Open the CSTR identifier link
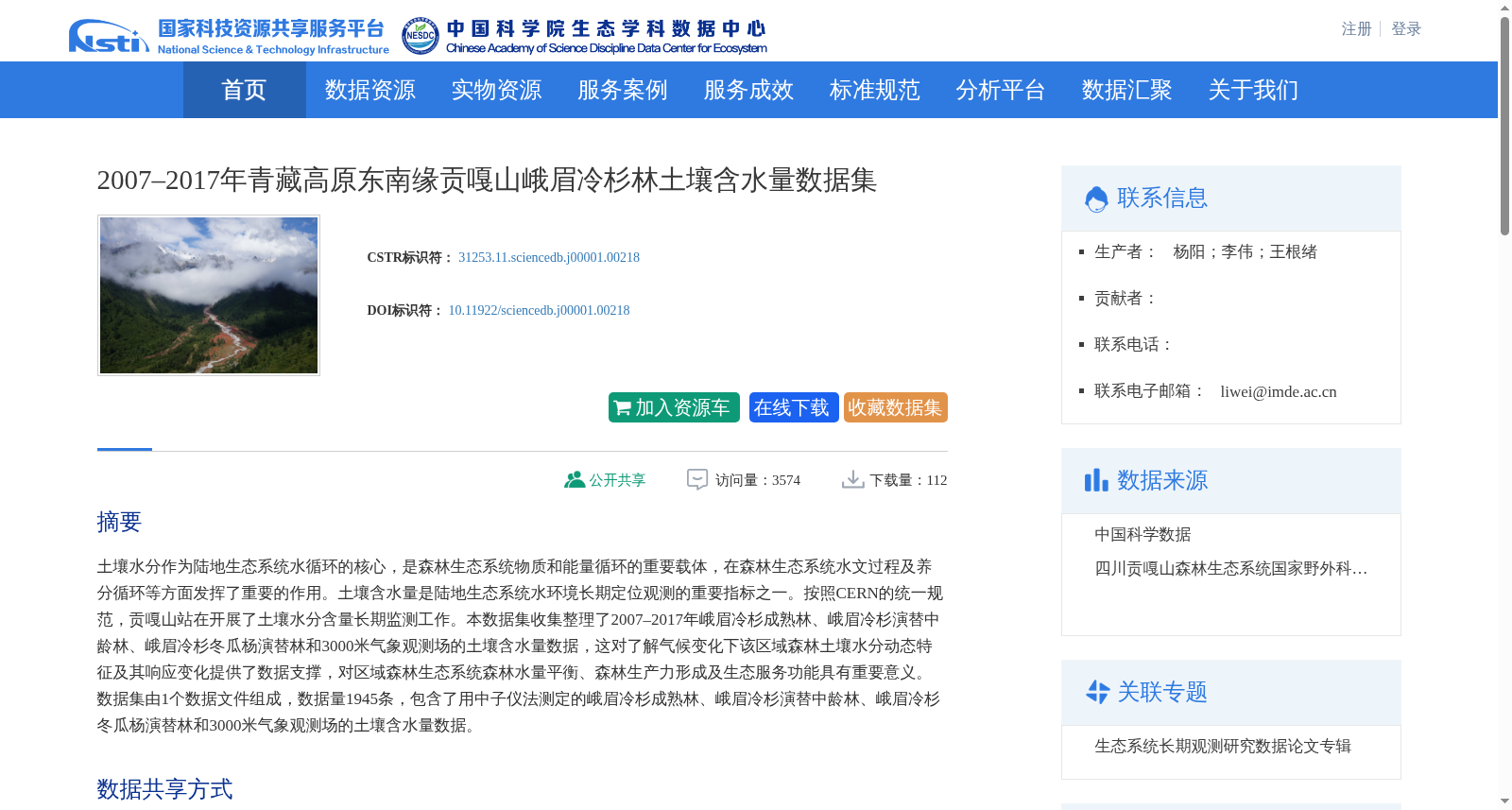The image size is (1512, 810). click(x=549, y=257)
